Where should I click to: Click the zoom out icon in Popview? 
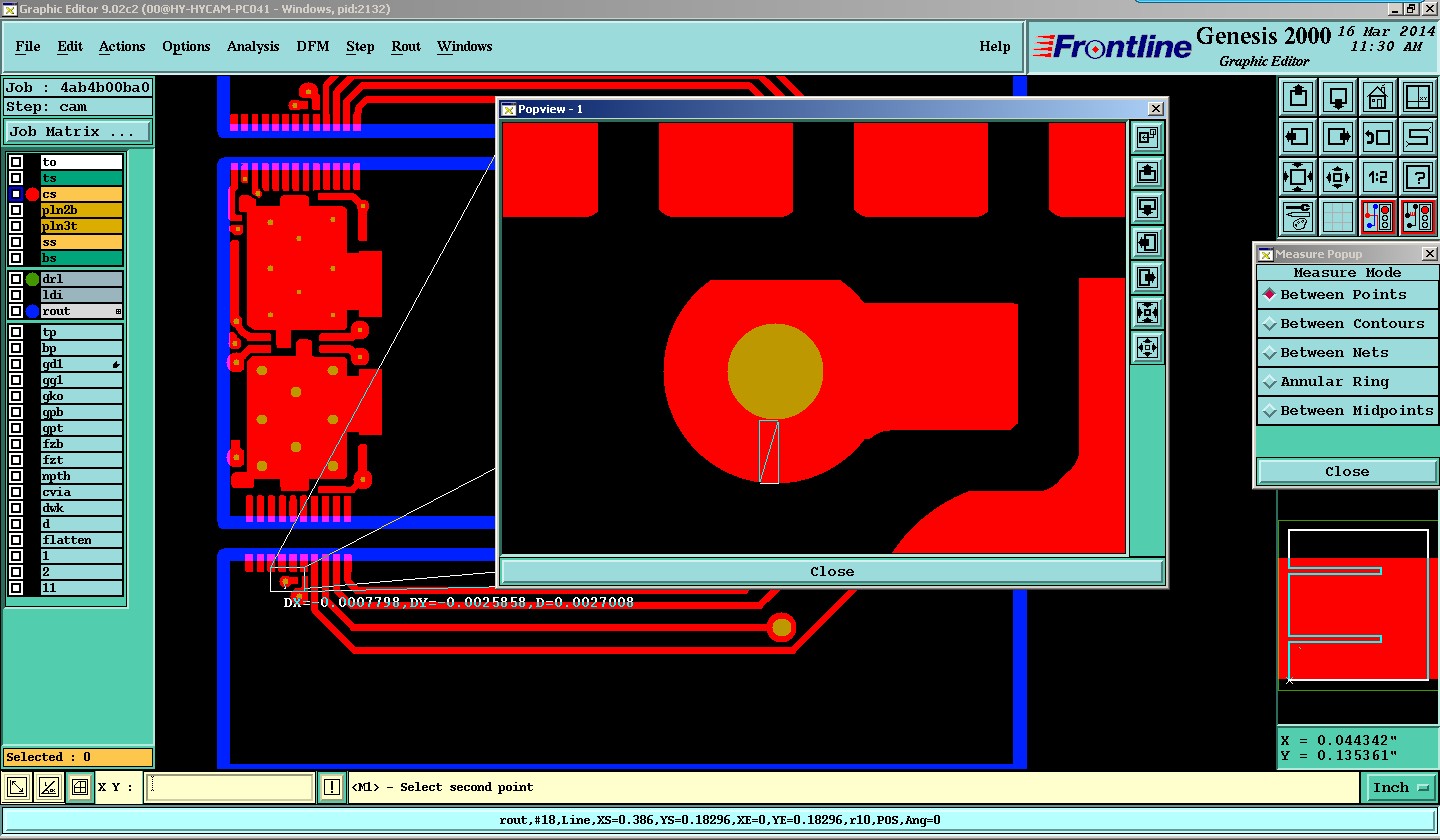[x=1147, y=348]
